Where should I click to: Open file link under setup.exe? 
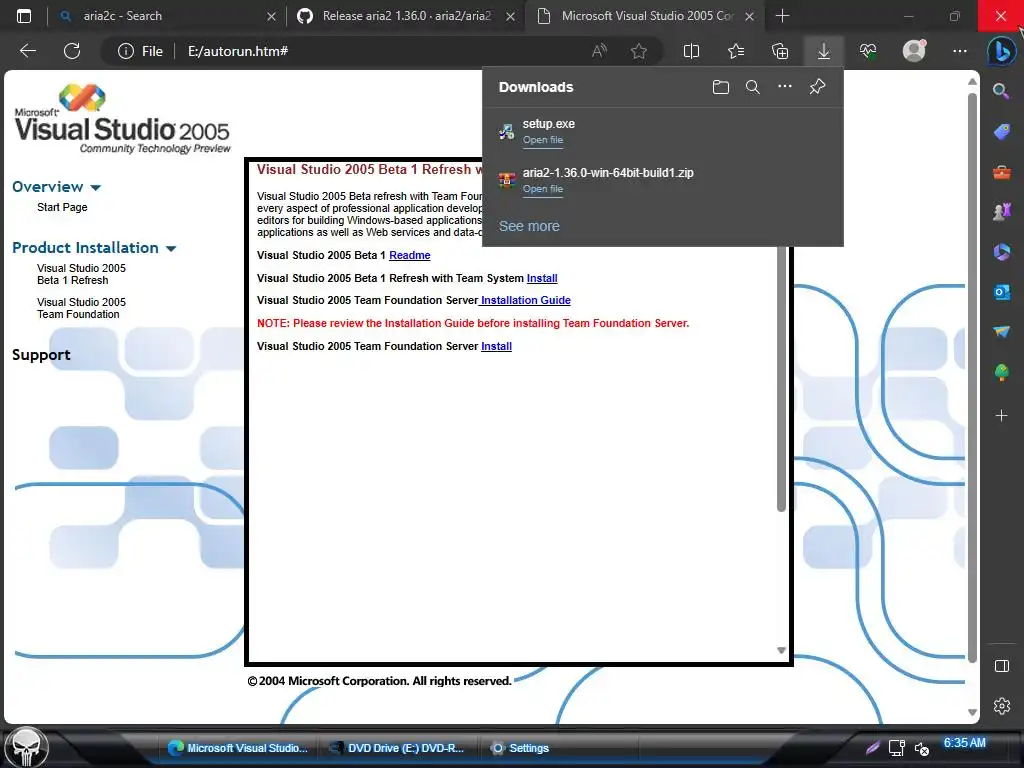(543, 140)
